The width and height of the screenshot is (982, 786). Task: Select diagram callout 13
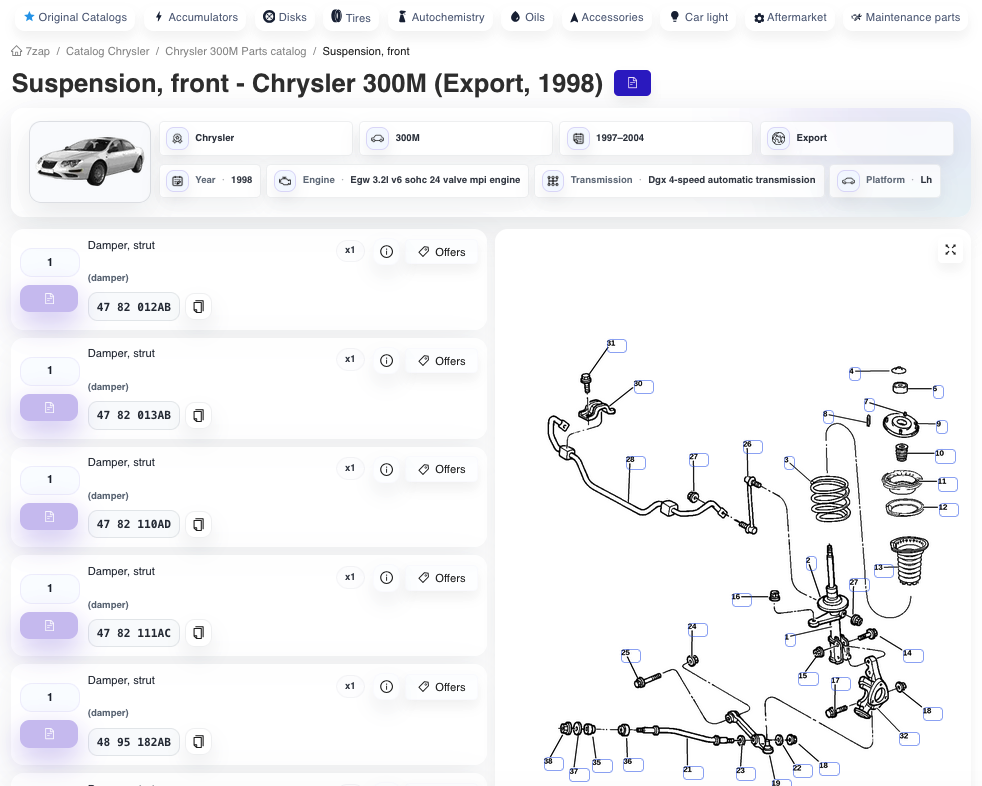[884, 571]
